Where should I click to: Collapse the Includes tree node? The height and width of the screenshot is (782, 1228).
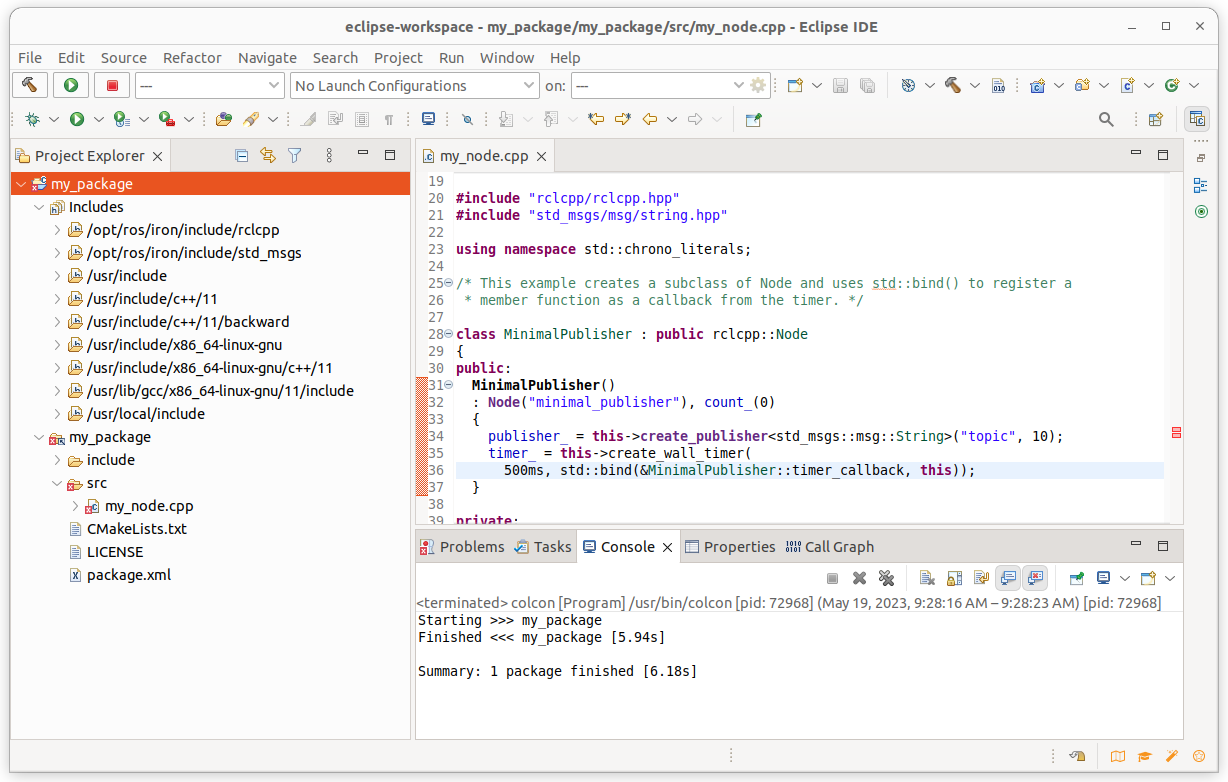pos(40,207)
